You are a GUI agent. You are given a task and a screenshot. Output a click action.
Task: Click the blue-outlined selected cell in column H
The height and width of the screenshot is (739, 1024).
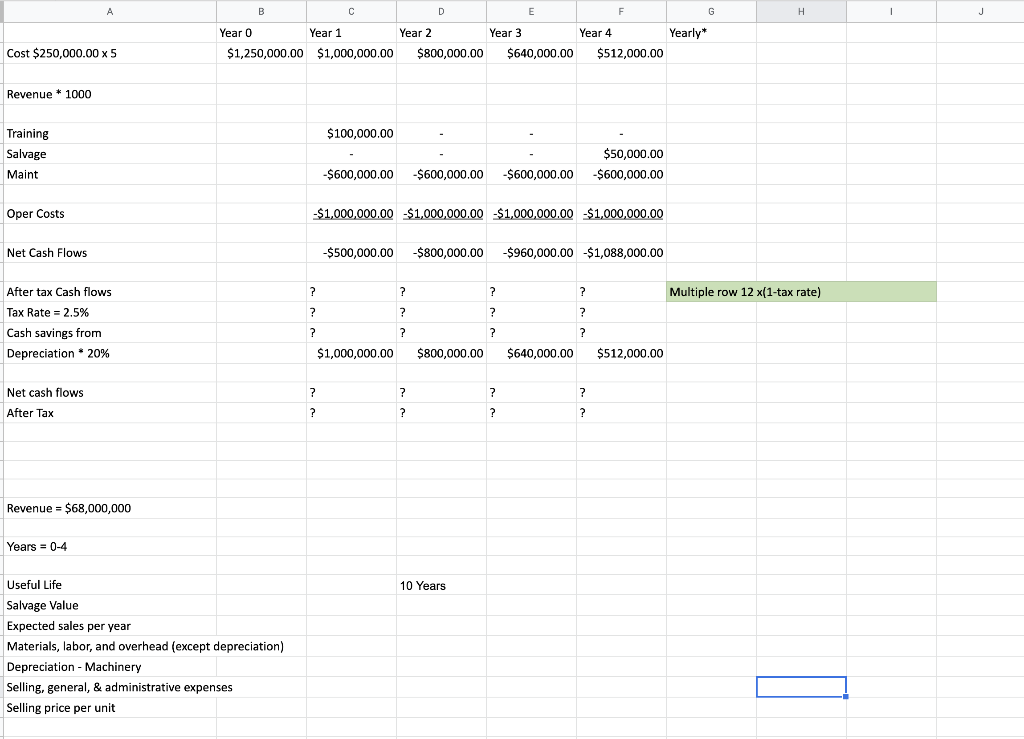(x=802, y=687)
